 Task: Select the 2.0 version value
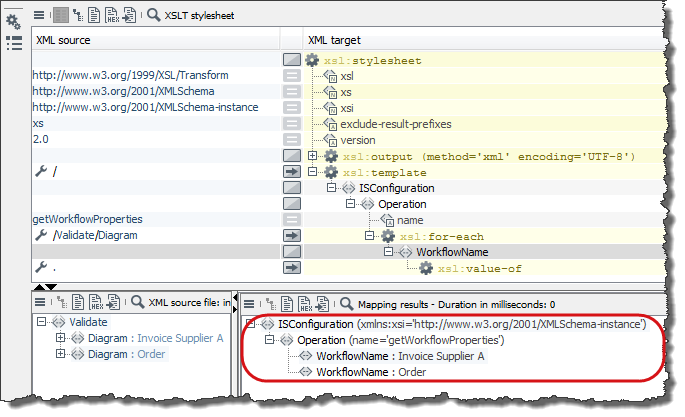coord(41,139)
